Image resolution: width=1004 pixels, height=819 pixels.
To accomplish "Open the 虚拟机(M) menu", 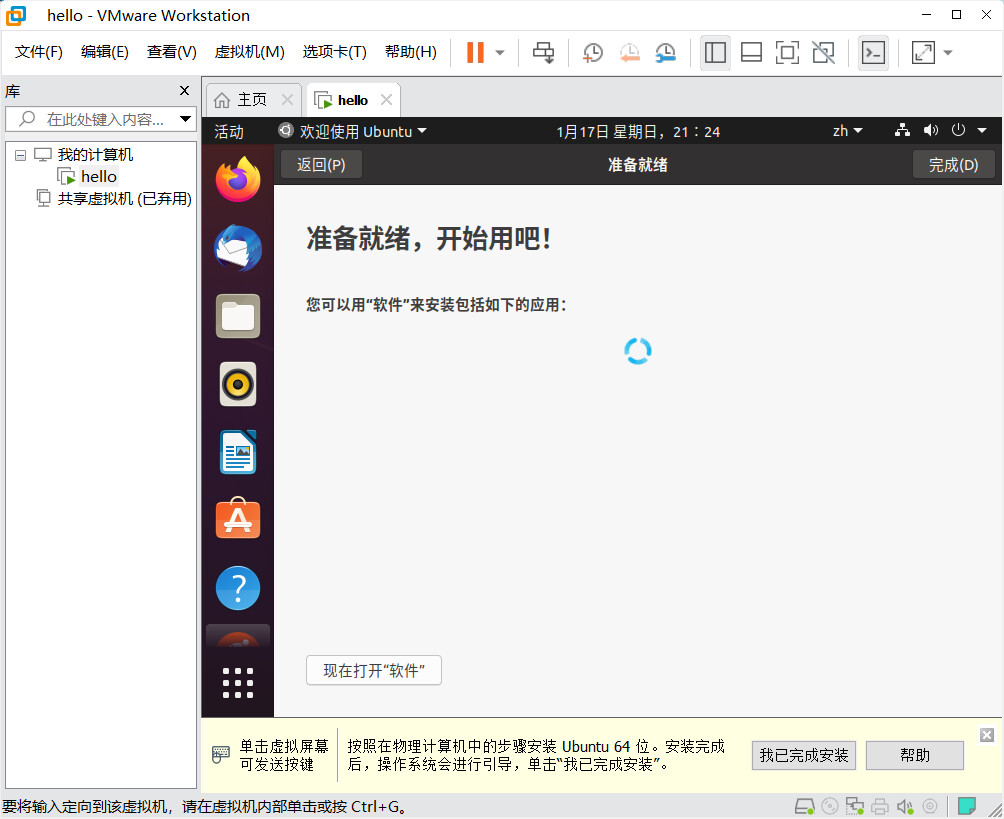I will (x=249, y=52).
